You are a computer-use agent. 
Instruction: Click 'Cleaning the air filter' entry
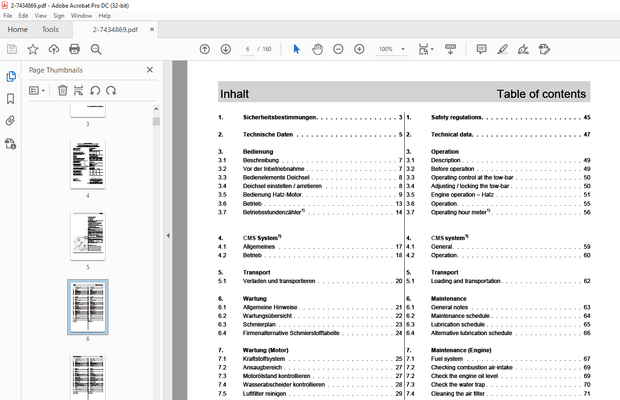point(457,394)
